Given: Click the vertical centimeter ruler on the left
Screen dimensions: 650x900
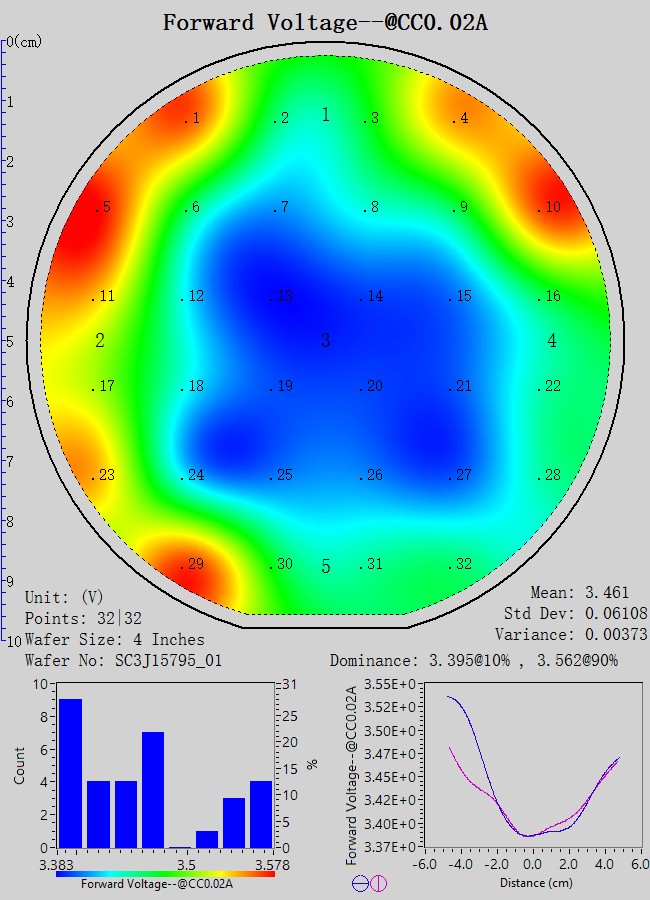Looking at the screenshot, I should tap(4, 340).
